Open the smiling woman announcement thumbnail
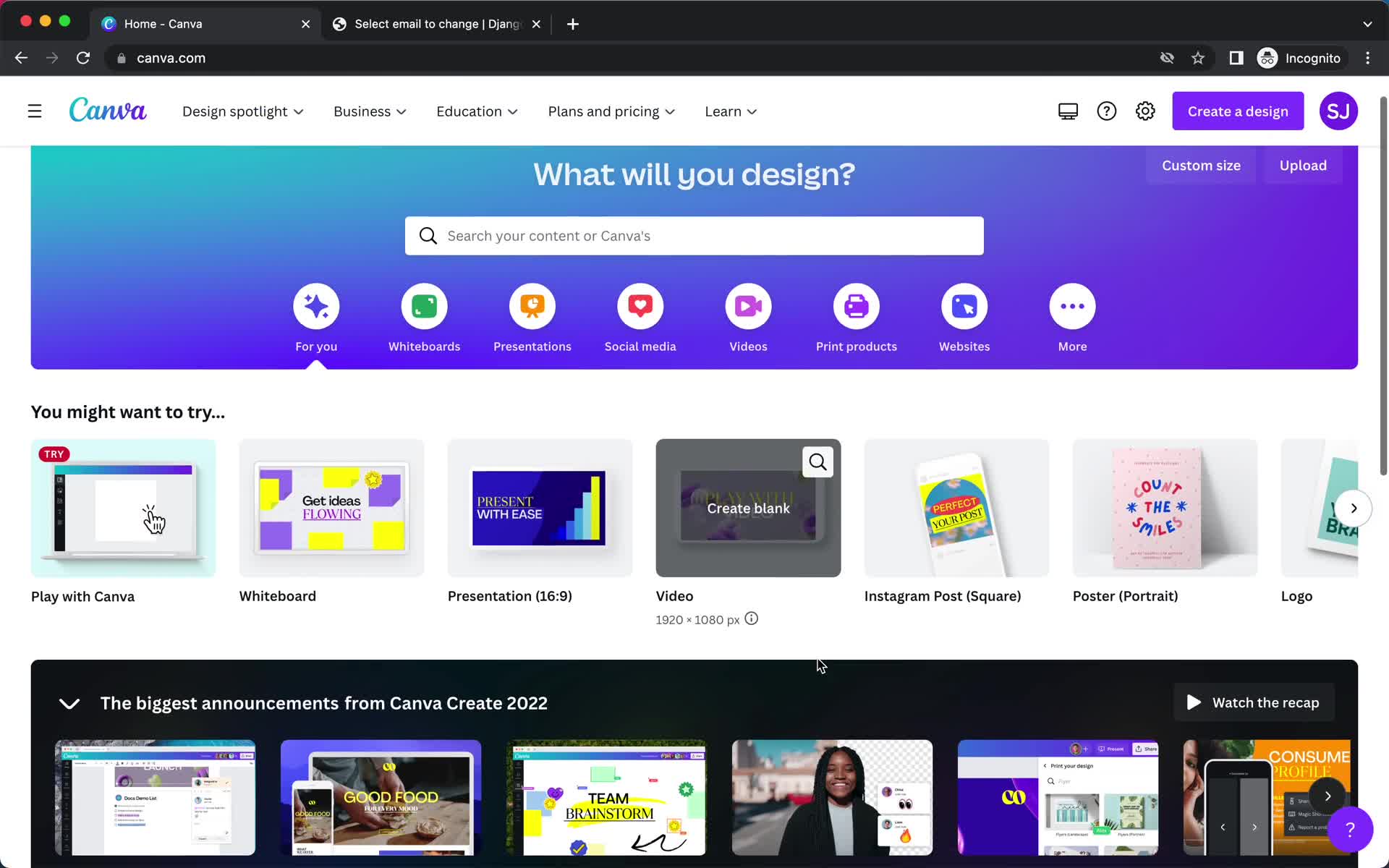The image size is (1389, 868). [832, 797]
